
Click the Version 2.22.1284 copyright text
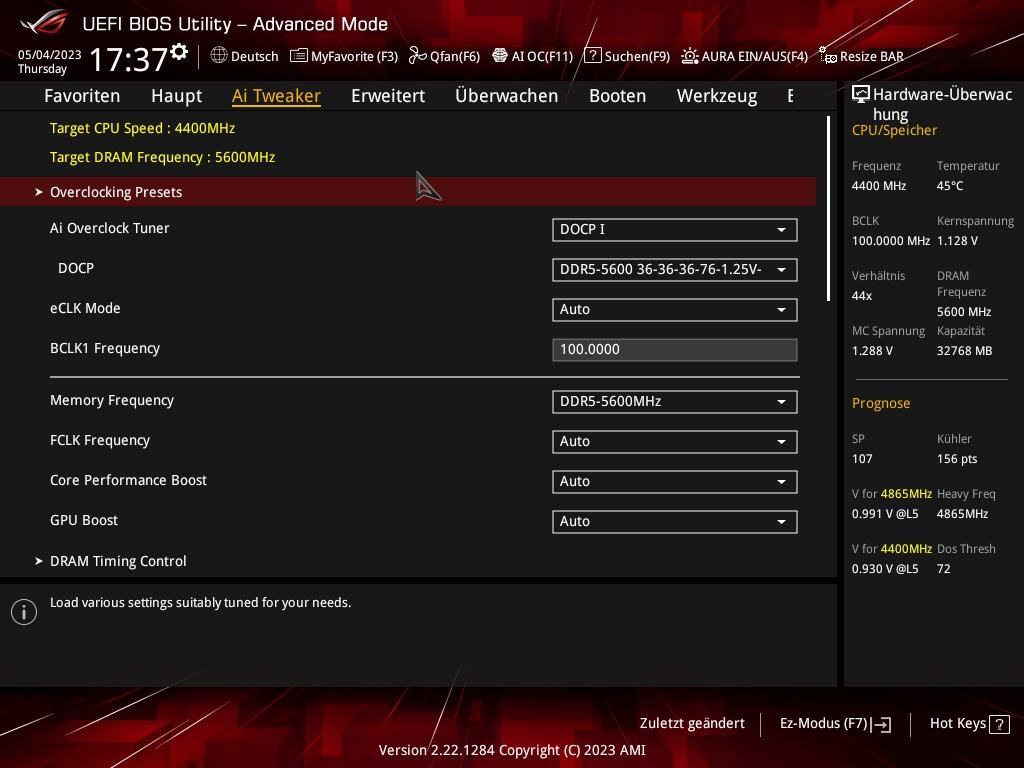coord(512,750)
